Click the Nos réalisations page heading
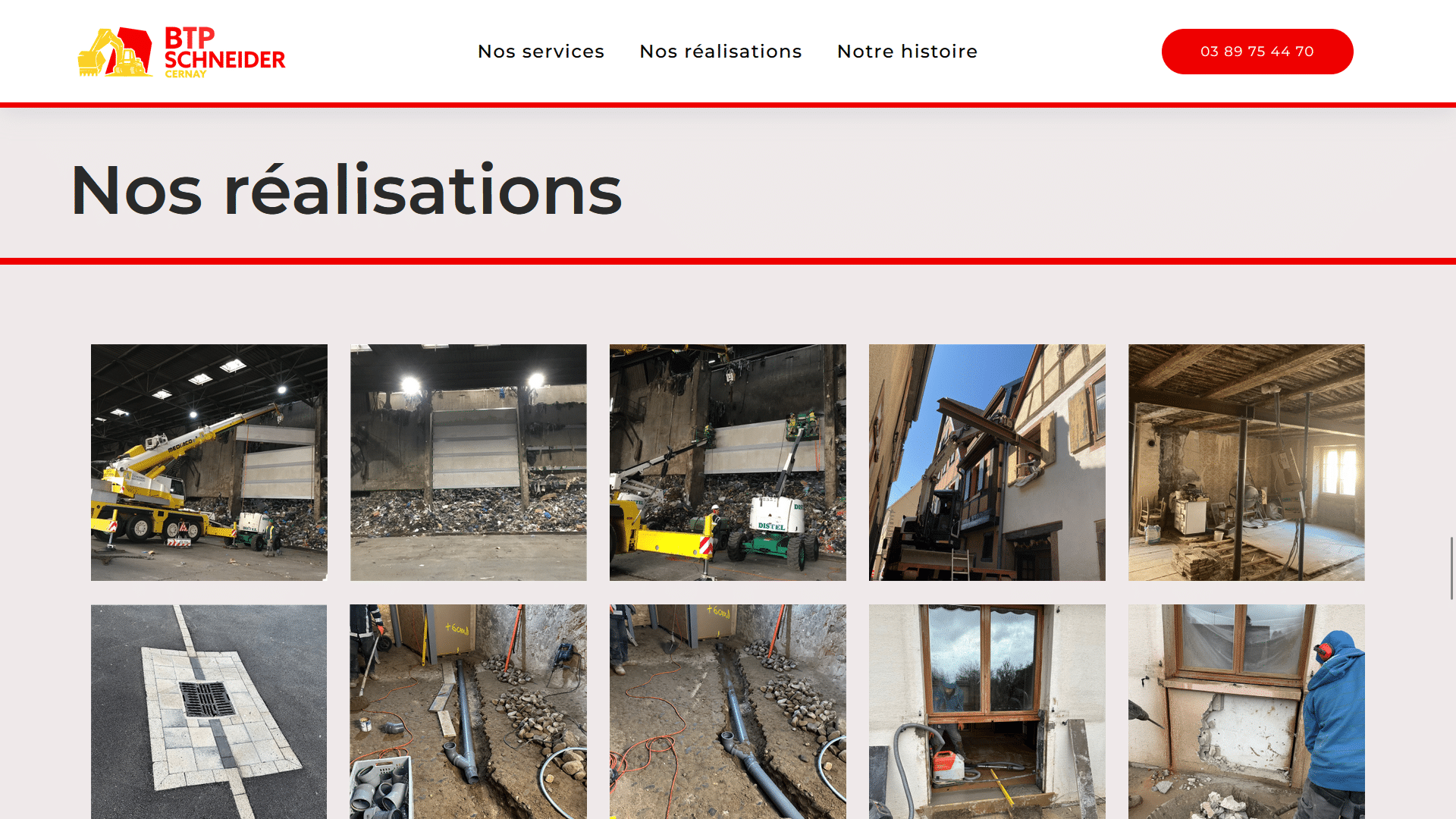The height and width of the screenshot is (819, 1456). click(x=347, y=190)
